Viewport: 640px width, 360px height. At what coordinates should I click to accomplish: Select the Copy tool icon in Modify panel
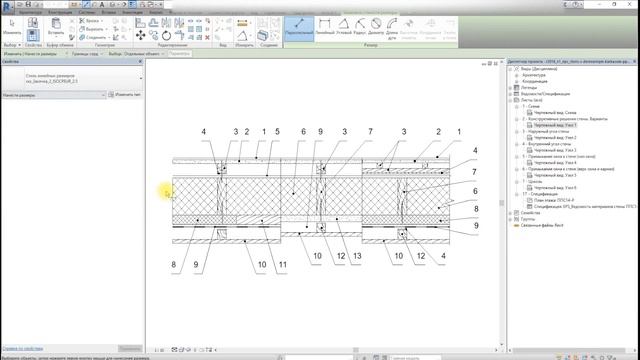[x=153, y=36]
